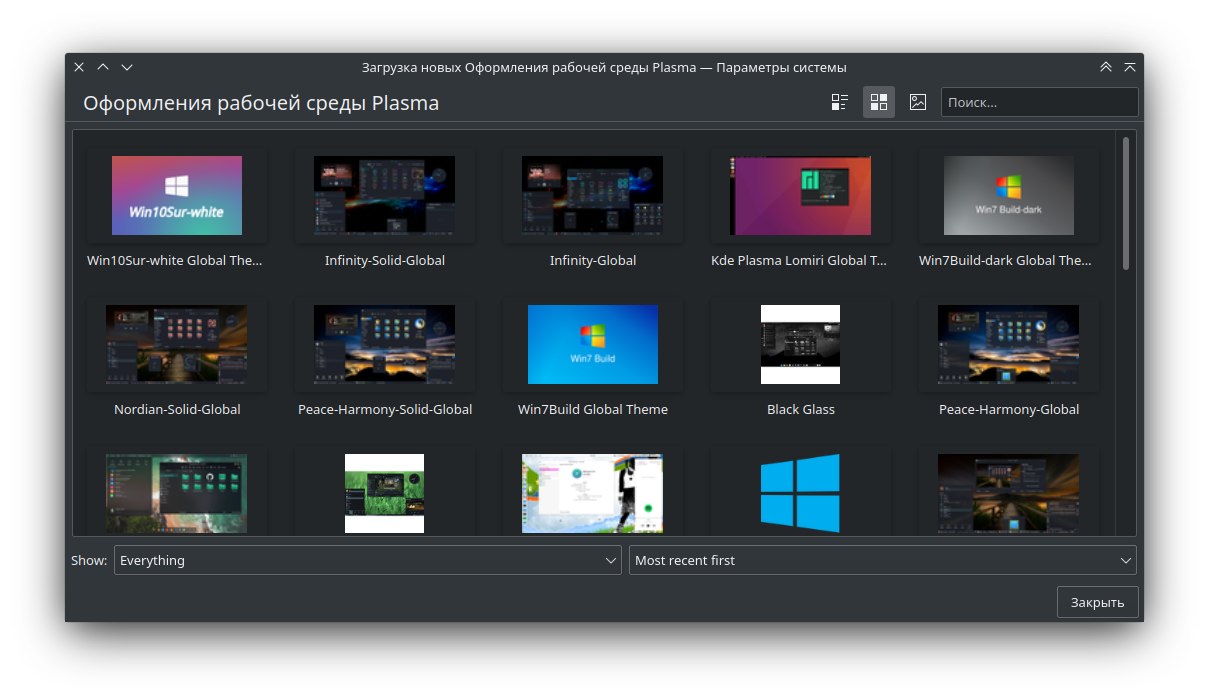Open Kde Plasma Lomiri Global Theme preview
Image resolution: width=1209 pixels, height=699 pixels.
[801, 195]
